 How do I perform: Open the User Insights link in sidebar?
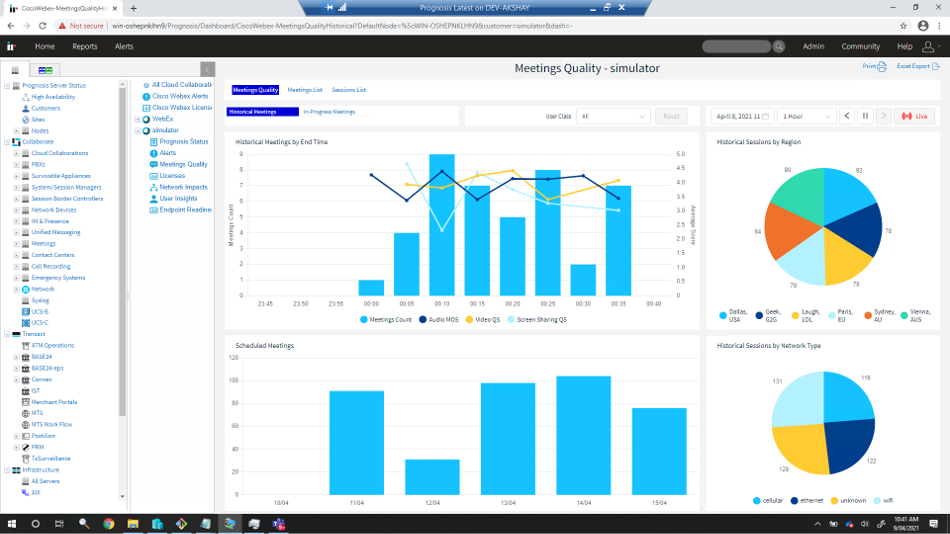[x=180, y=198]
